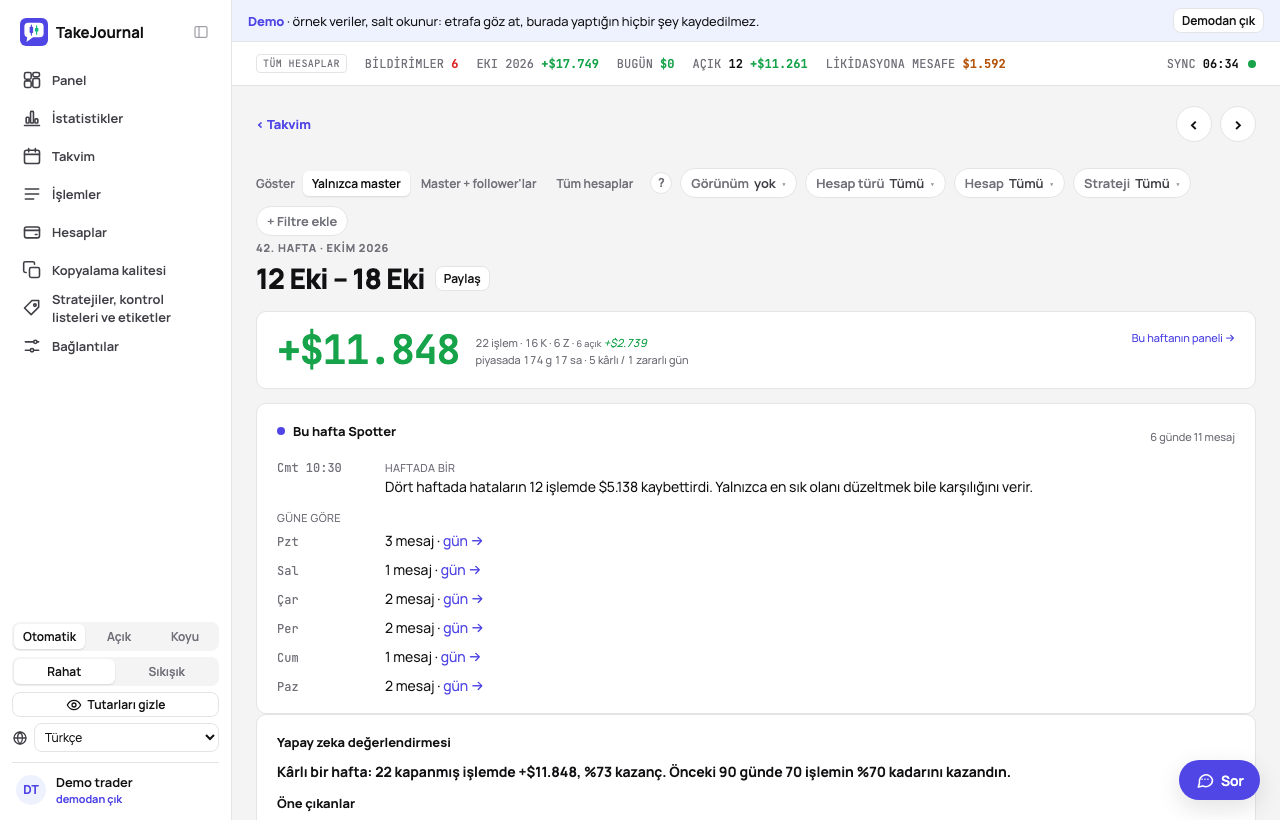
Task: Click the demodan çık link under Demo trader
Action: (89, 799)
